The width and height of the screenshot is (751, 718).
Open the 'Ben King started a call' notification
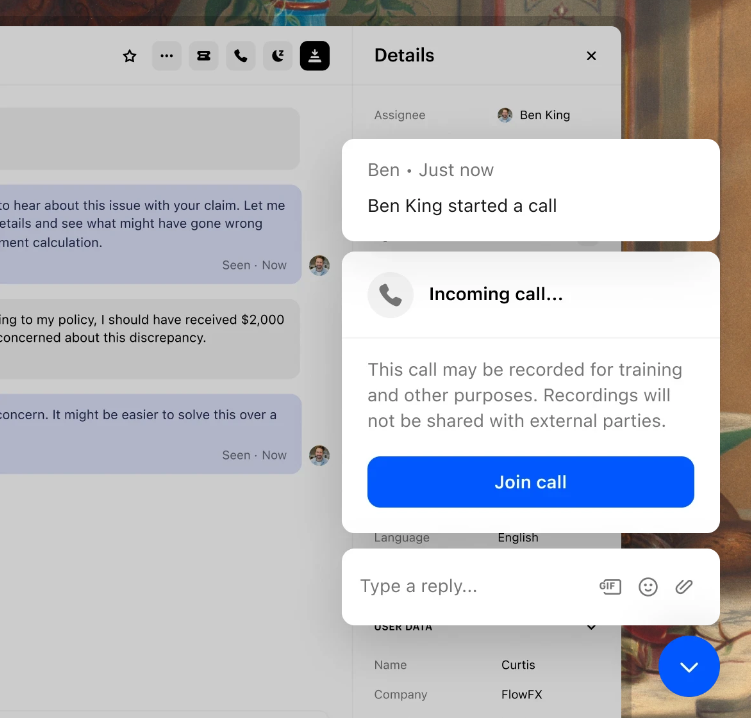click(x=530, y=190)
